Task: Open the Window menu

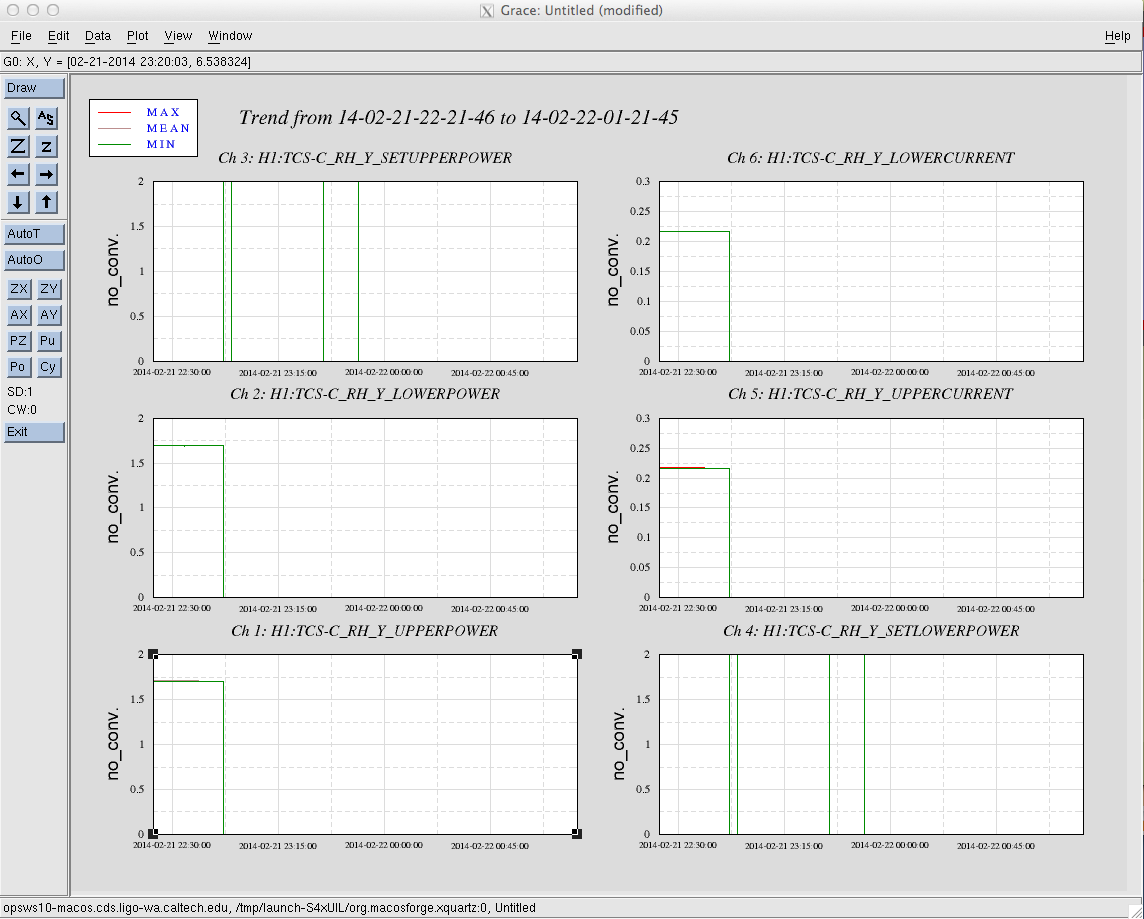Action: [230, 36]
